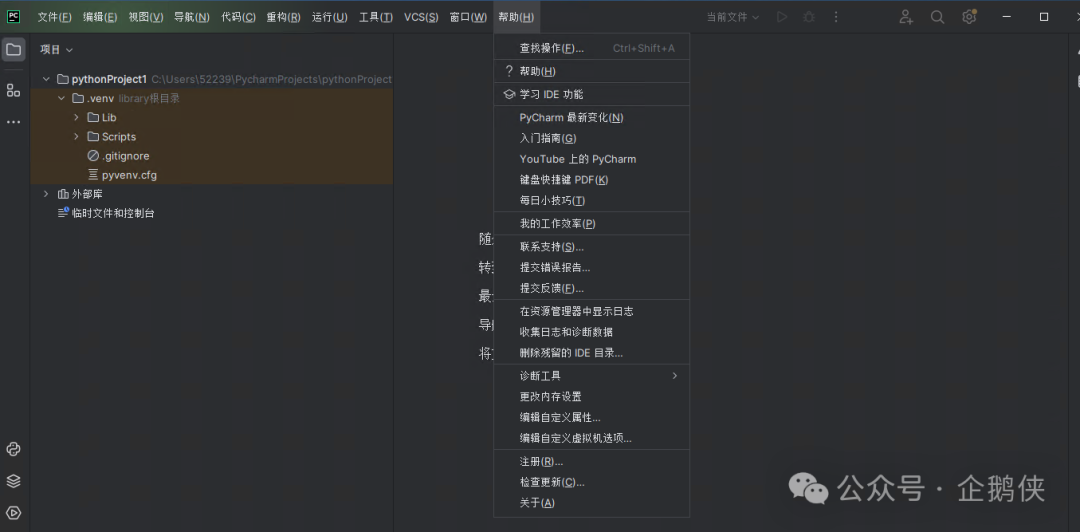This screenshot has height=532, width=1080.
Task: Click the .gitignore file icon
Action: tap(94, 156)
